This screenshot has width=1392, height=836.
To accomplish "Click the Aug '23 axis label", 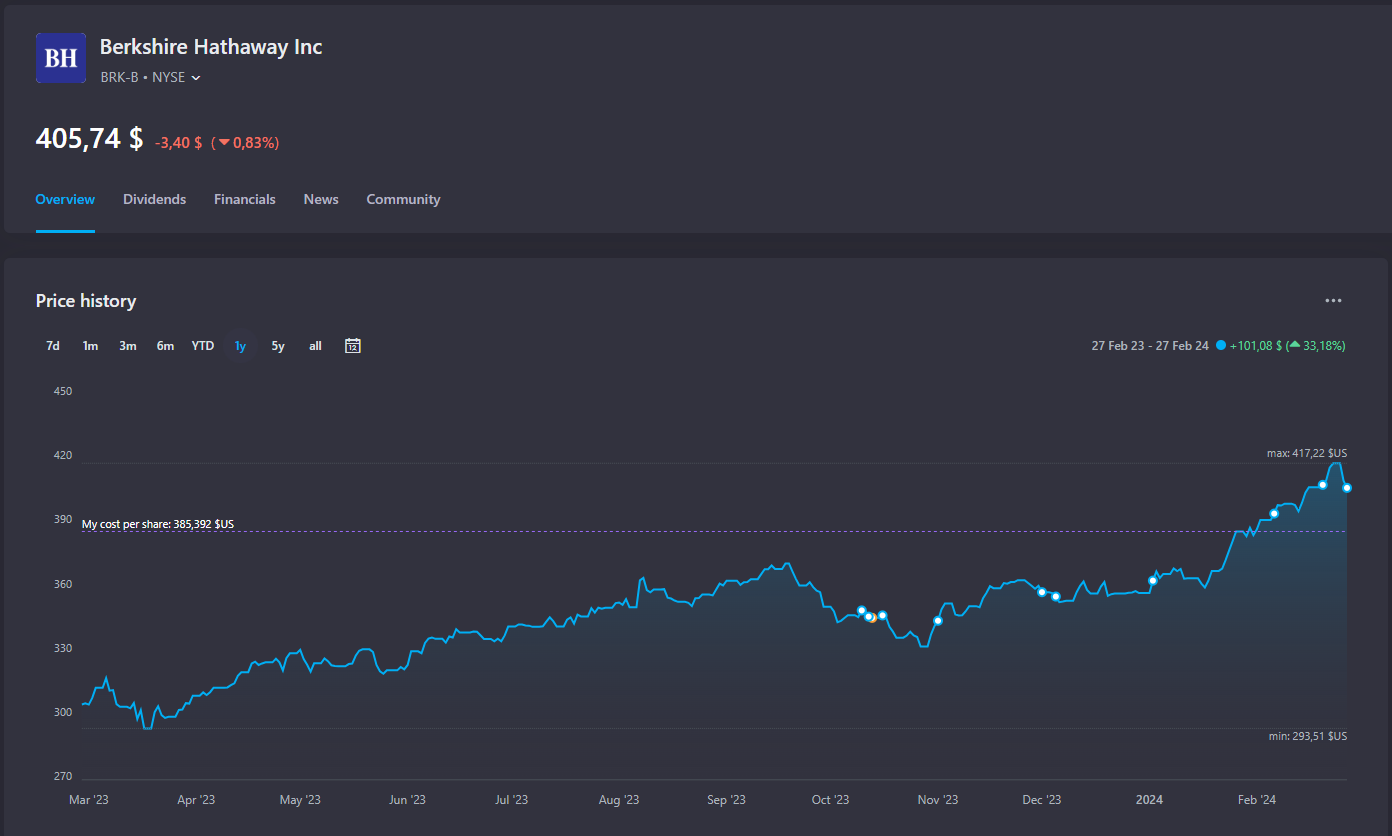I will pos(619,800).
